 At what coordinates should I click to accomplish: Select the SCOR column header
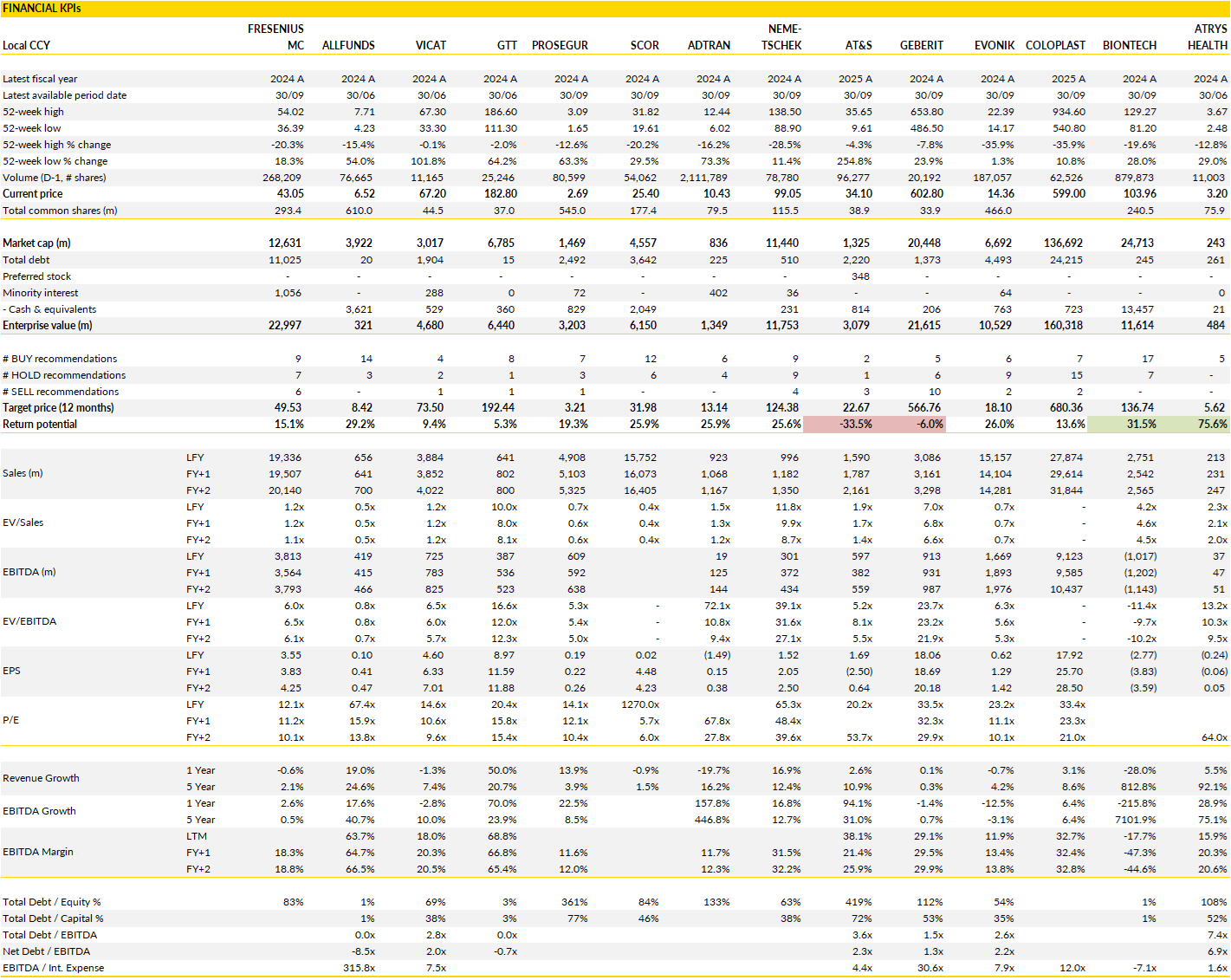(x=645, y=45)
